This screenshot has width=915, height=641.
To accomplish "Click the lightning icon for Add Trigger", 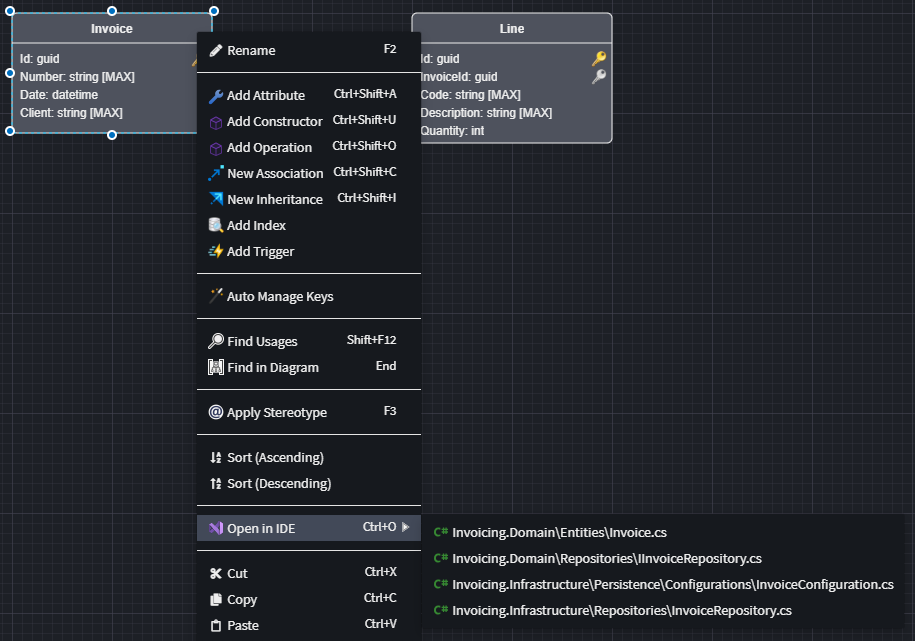I will click(215, 252).
